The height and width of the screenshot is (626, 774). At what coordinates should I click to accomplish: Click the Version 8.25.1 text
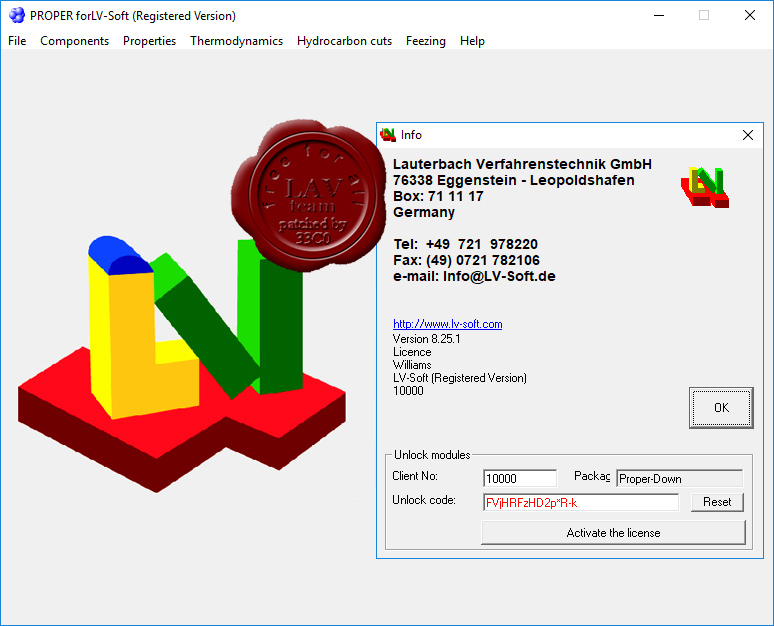[426, 339]
